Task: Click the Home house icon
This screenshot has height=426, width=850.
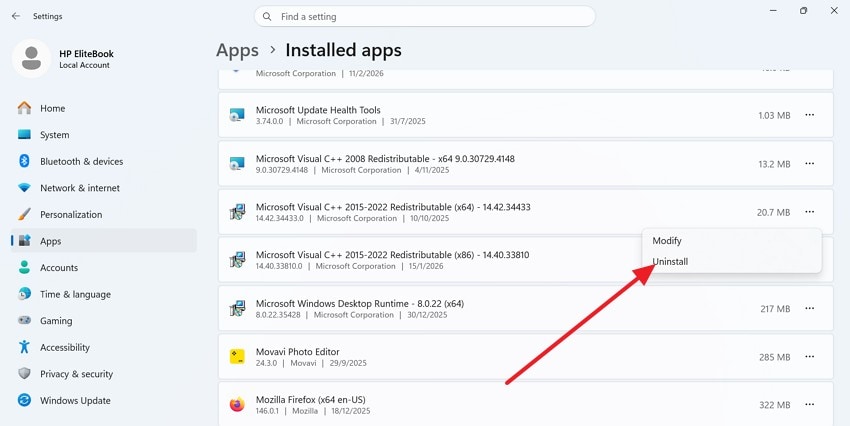Action: (24, 108)
